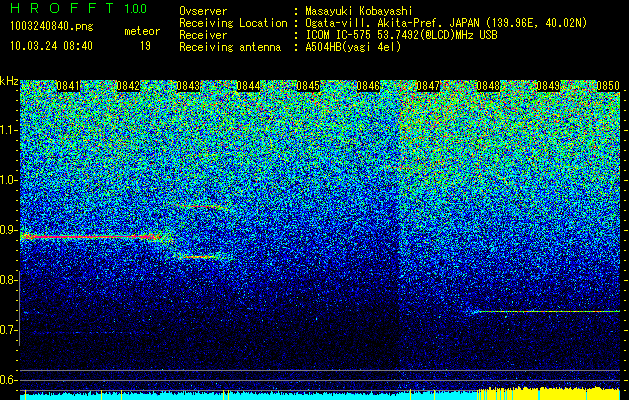The height and width of the screenshot is (400, 629).
Task: Click the 0.9 kHz axis label
Action: [9, 230]
